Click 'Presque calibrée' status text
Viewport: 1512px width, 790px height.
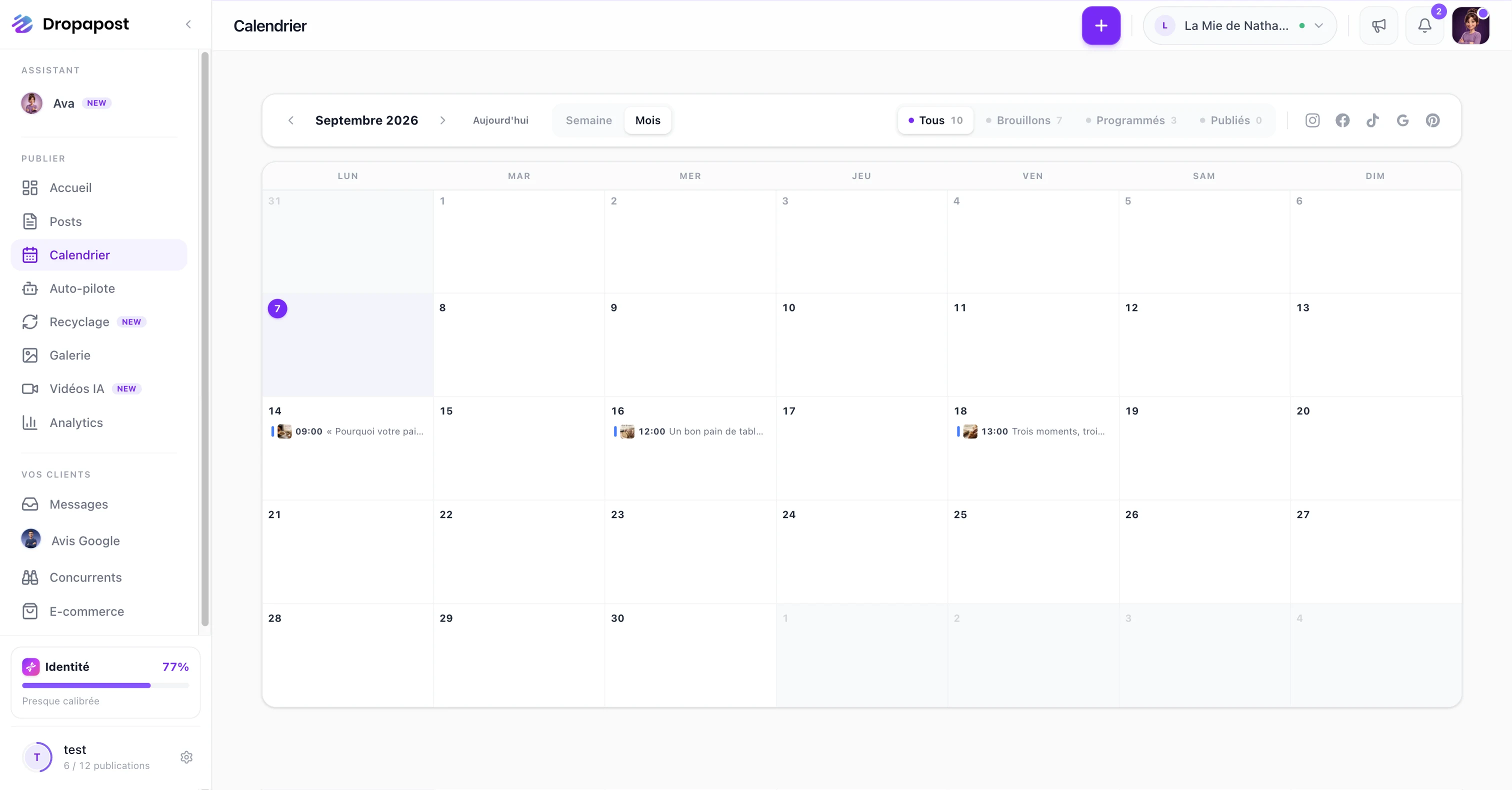coord(61,701)
